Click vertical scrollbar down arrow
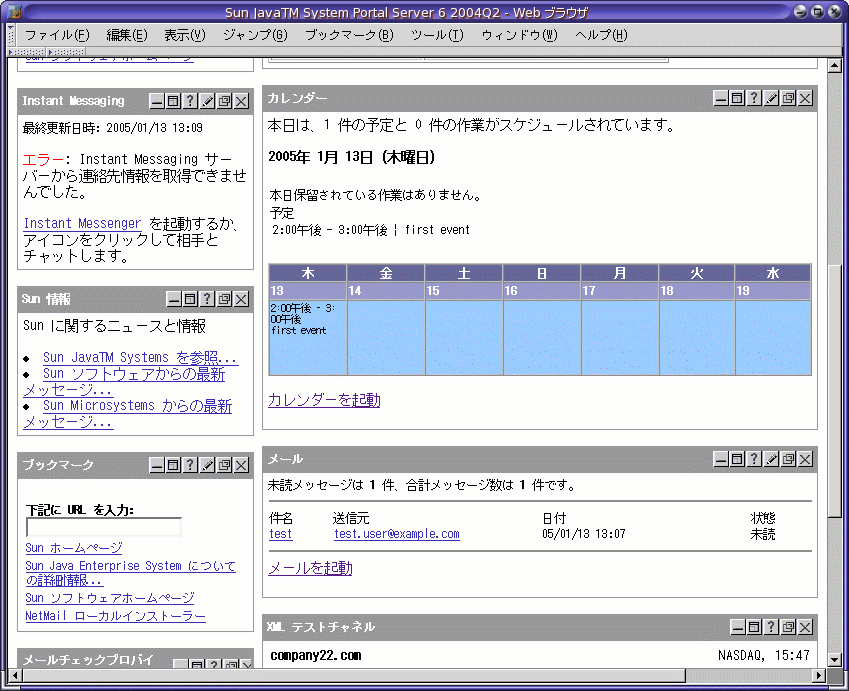Image resolution: width=849 pixels, height=691 pixels. tap(834, 660)
